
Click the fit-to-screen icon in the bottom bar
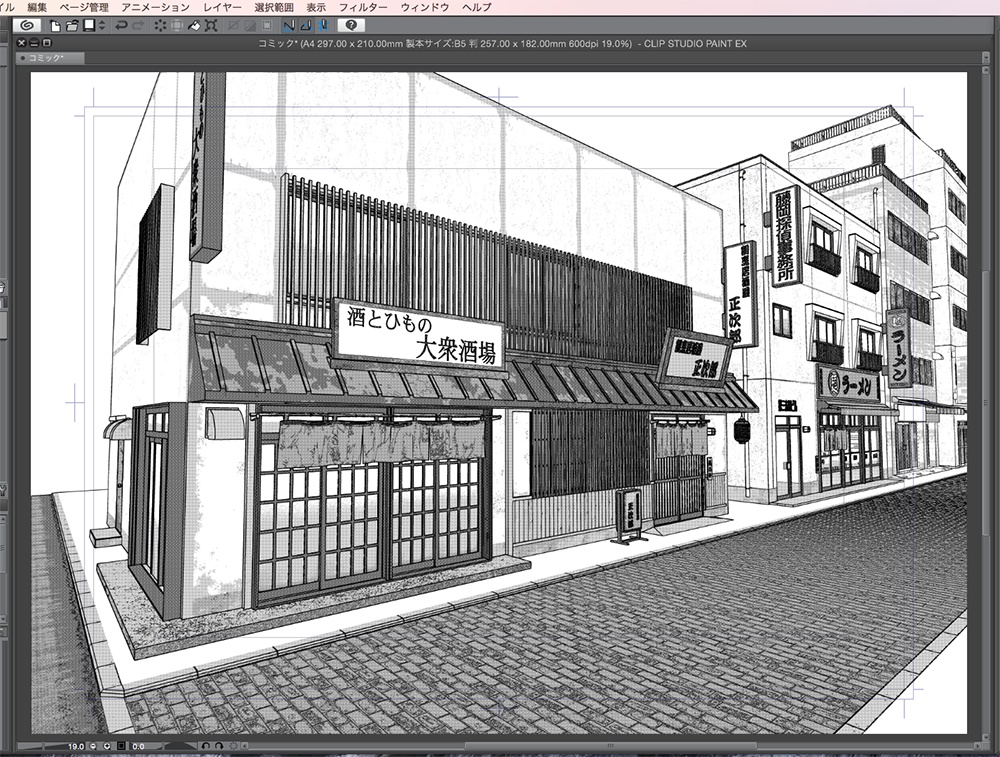(120, 745)
